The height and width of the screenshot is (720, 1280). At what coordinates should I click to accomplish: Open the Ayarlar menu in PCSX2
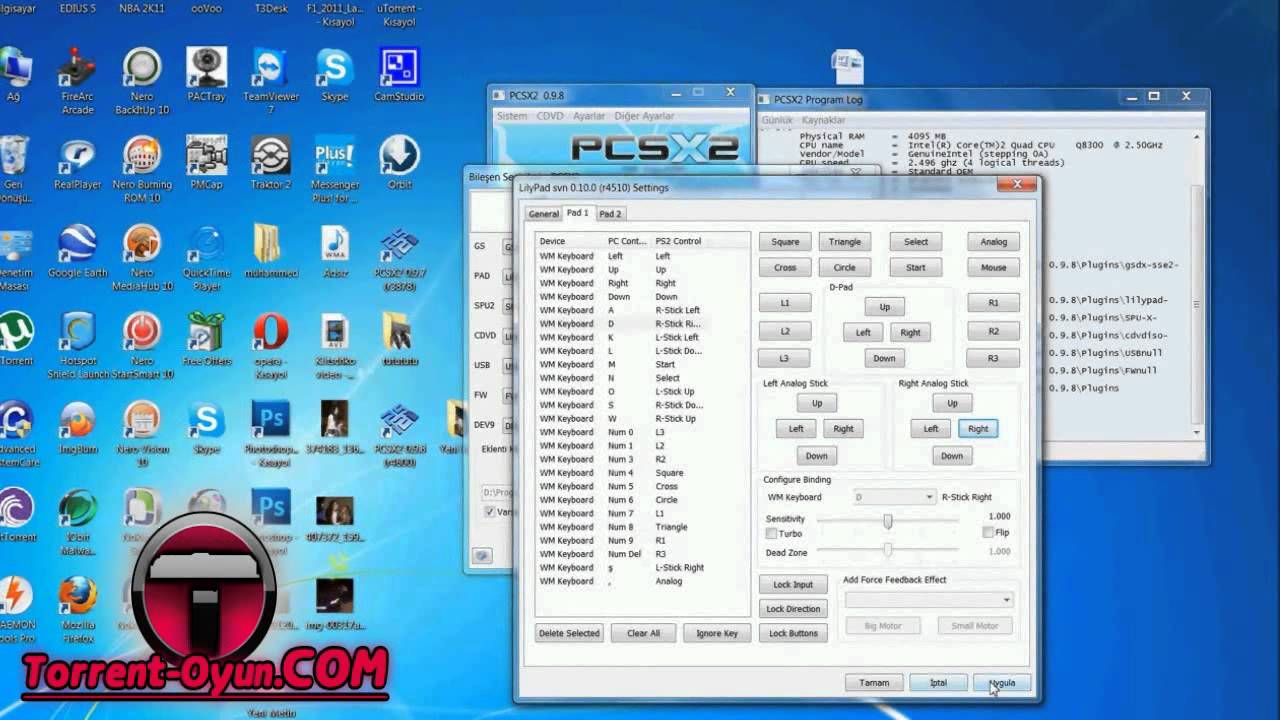click(x=588, y=116)
